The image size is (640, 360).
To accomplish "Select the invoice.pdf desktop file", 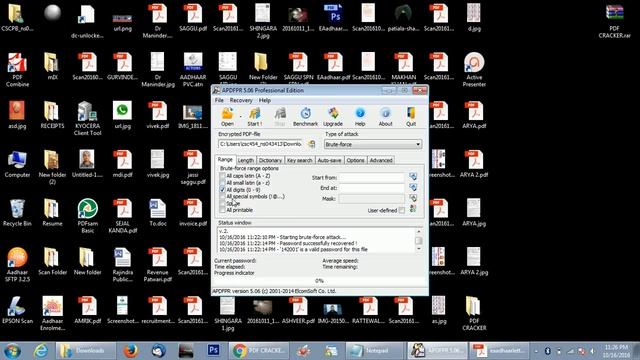I will pyautogui.click(x=193, y=213).
